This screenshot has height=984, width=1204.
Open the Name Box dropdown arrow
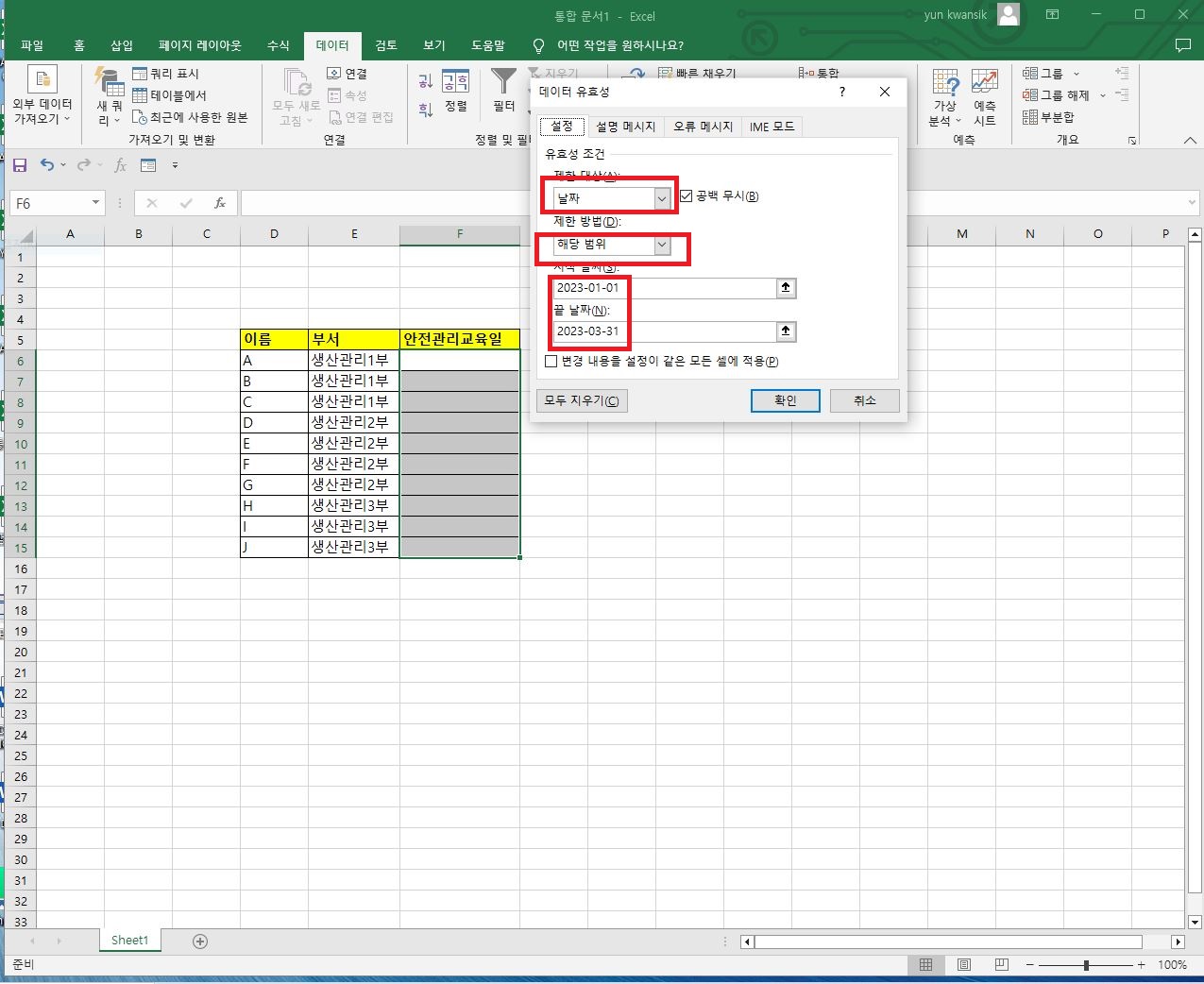(x=95, y=203)
